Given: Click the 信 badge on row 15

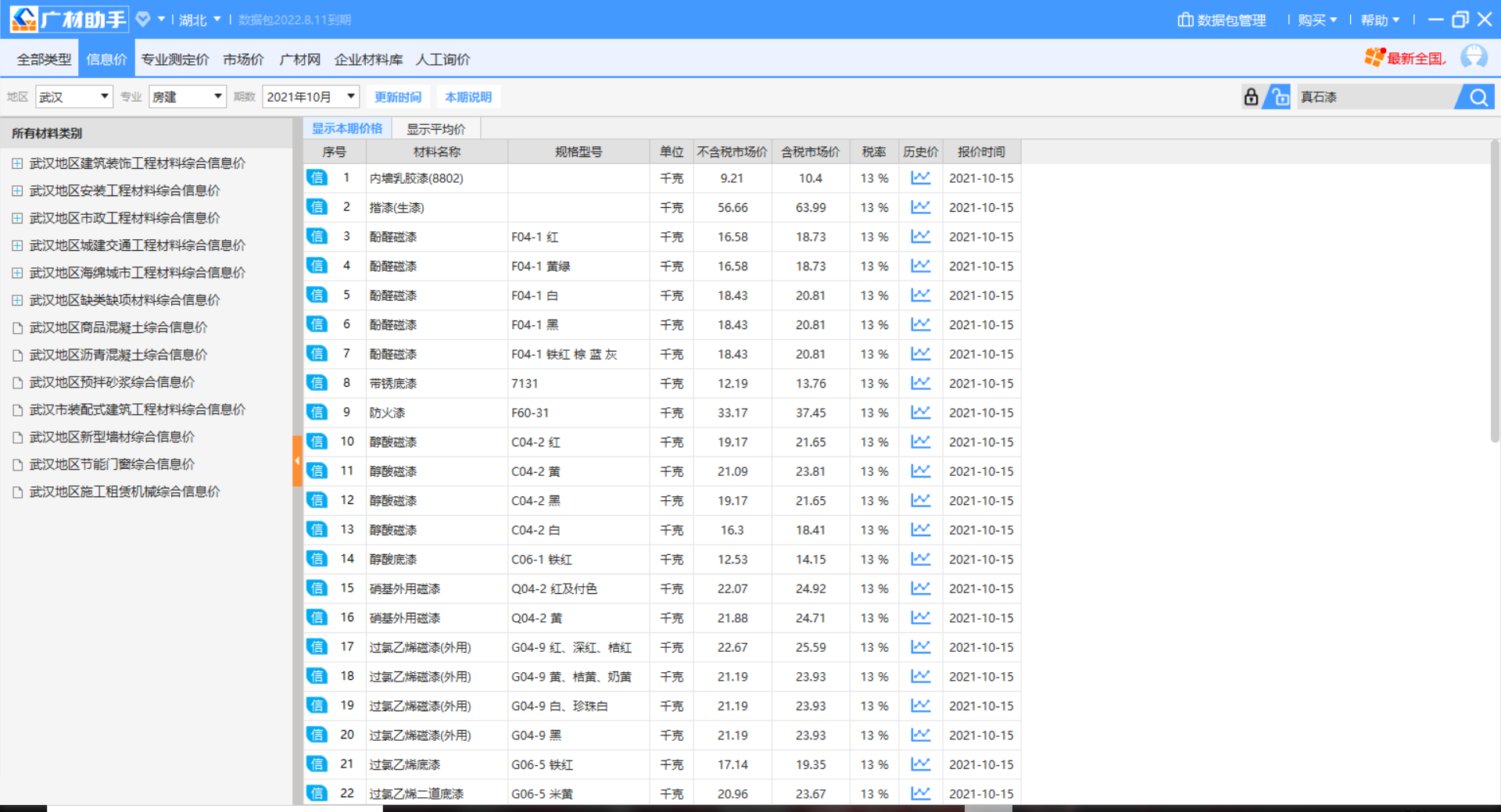Looking at the screenshot, I should coord(317,588).
